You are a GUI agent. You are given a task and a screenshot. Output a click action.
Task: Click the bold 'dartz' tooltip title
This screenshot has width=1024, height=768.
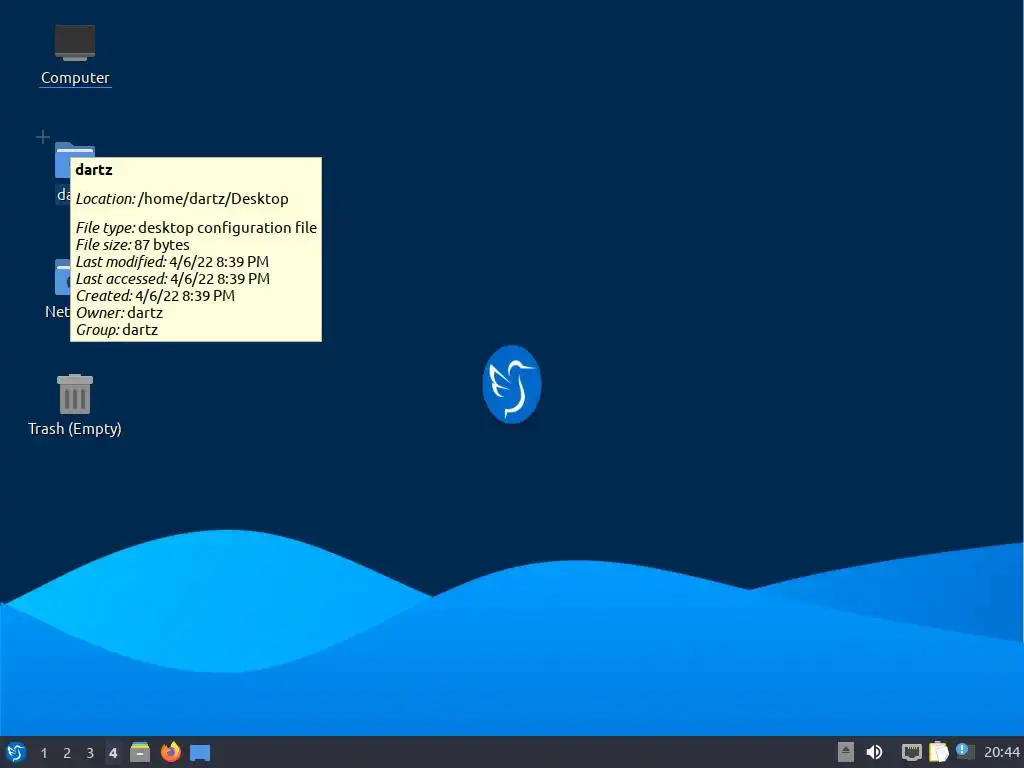(x=94, y=170)
